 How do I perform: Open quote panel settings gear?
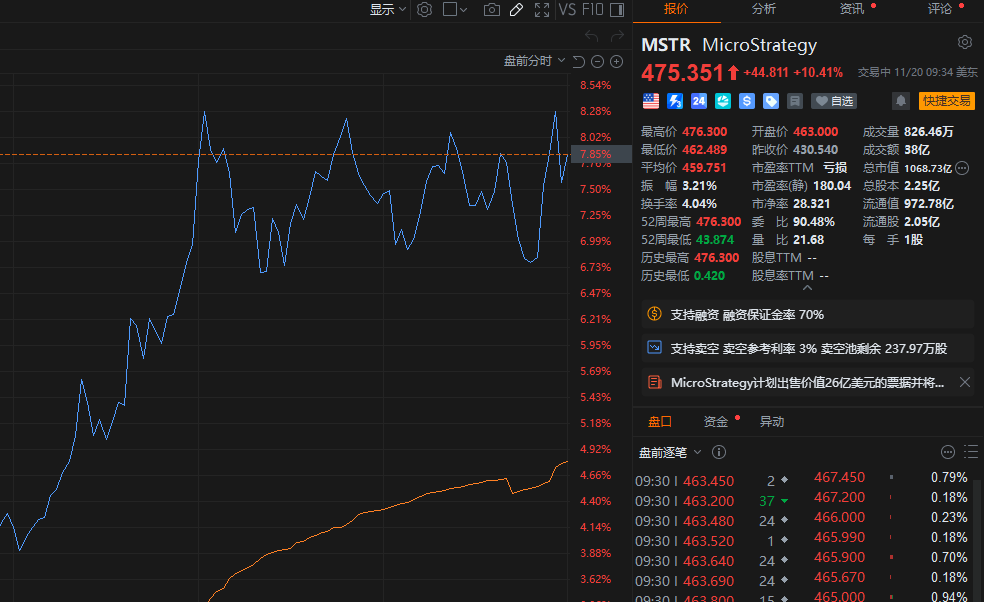(x=965, y=42)
